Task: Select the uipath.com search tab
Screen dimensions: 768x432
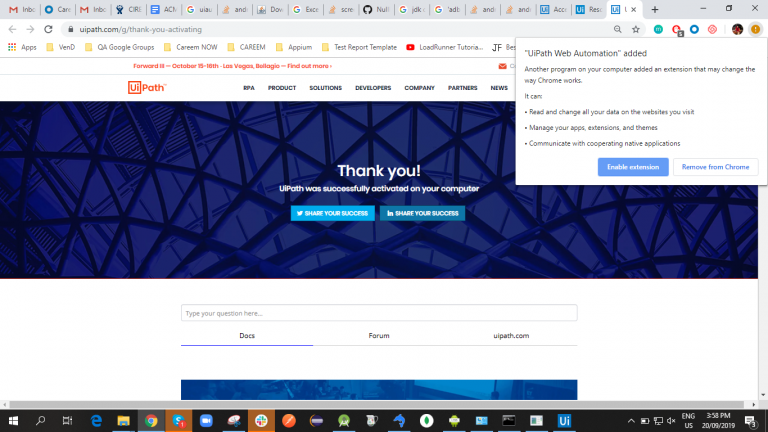Action: pos(511,336)
